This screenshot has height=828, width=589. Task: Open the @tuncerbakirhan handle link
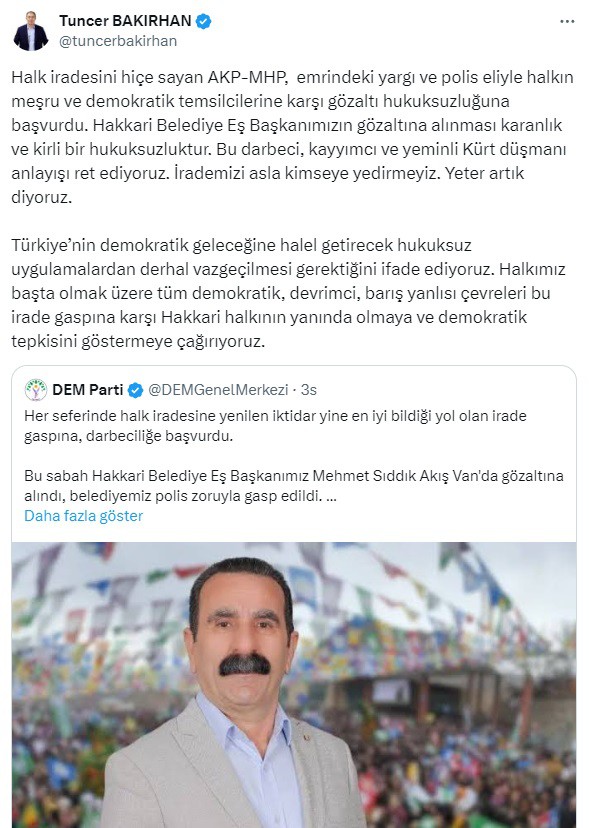point(118,41)
